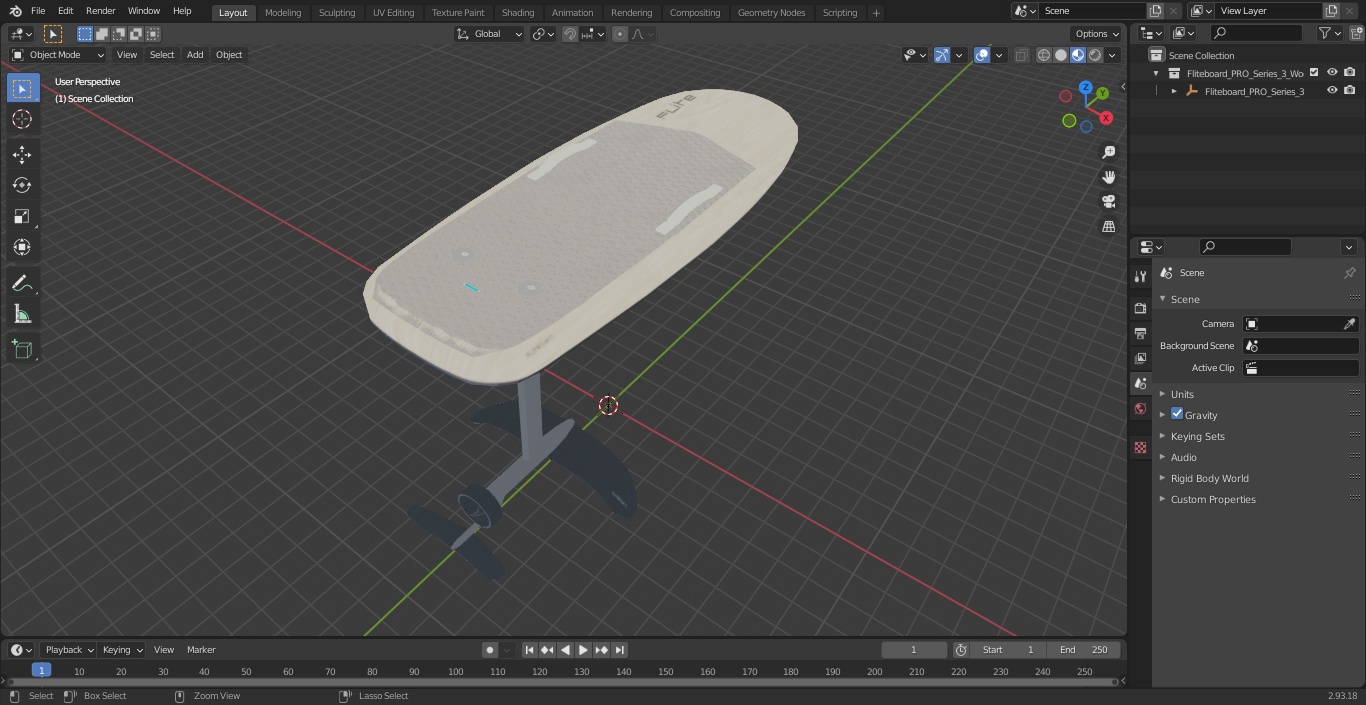Open the timeline Keying popover

coord(122,650)
